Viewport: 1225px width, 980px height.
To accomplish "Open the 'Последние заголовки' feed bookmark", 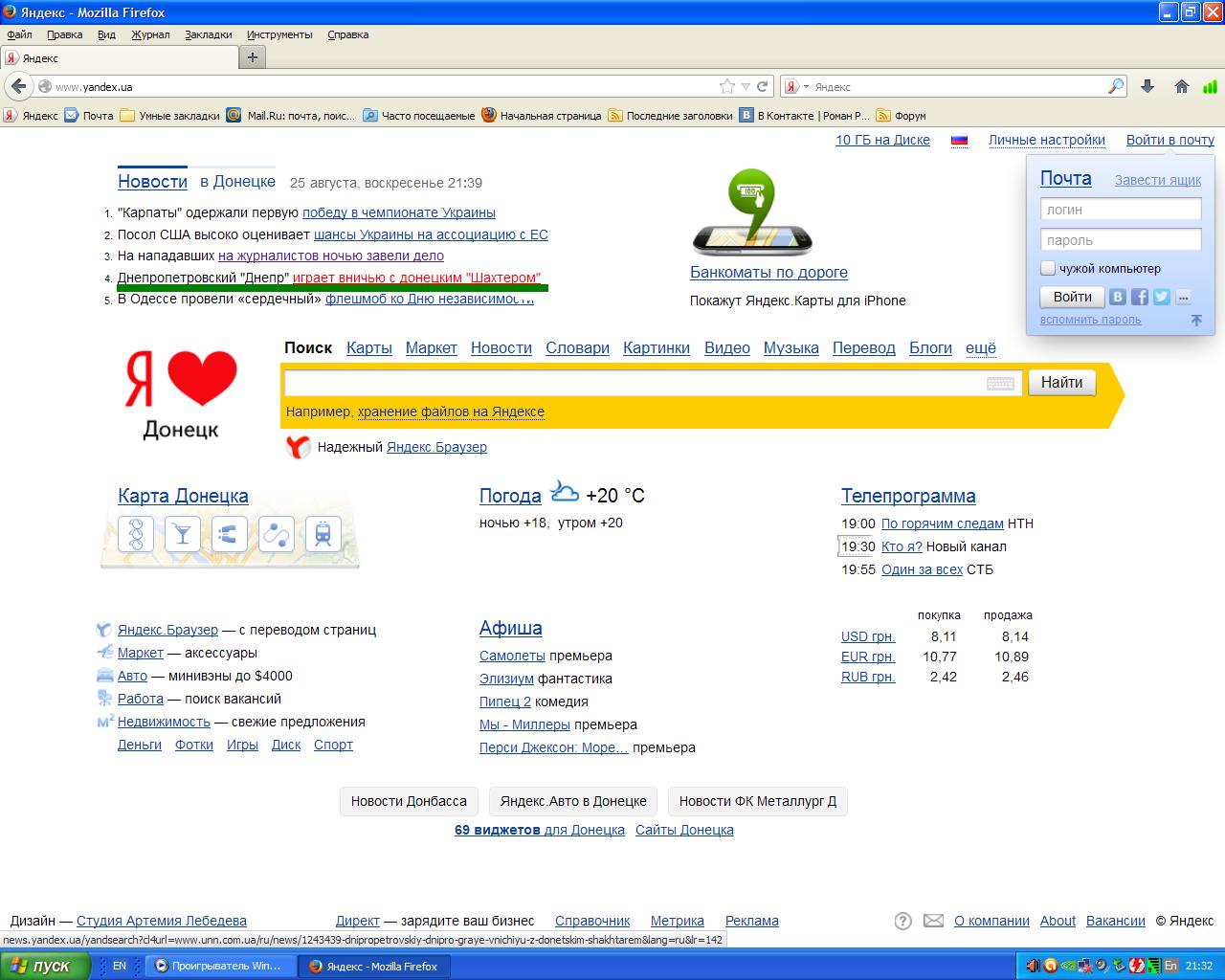I will click(x=670, y=116).
